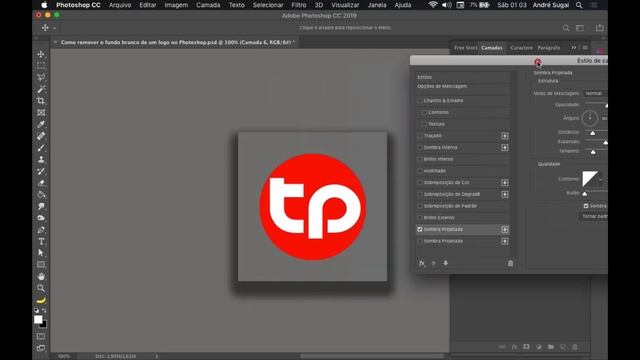Screen dimensions: 640x360
Task: Open the Camada menu
Action: click(208, 5)
